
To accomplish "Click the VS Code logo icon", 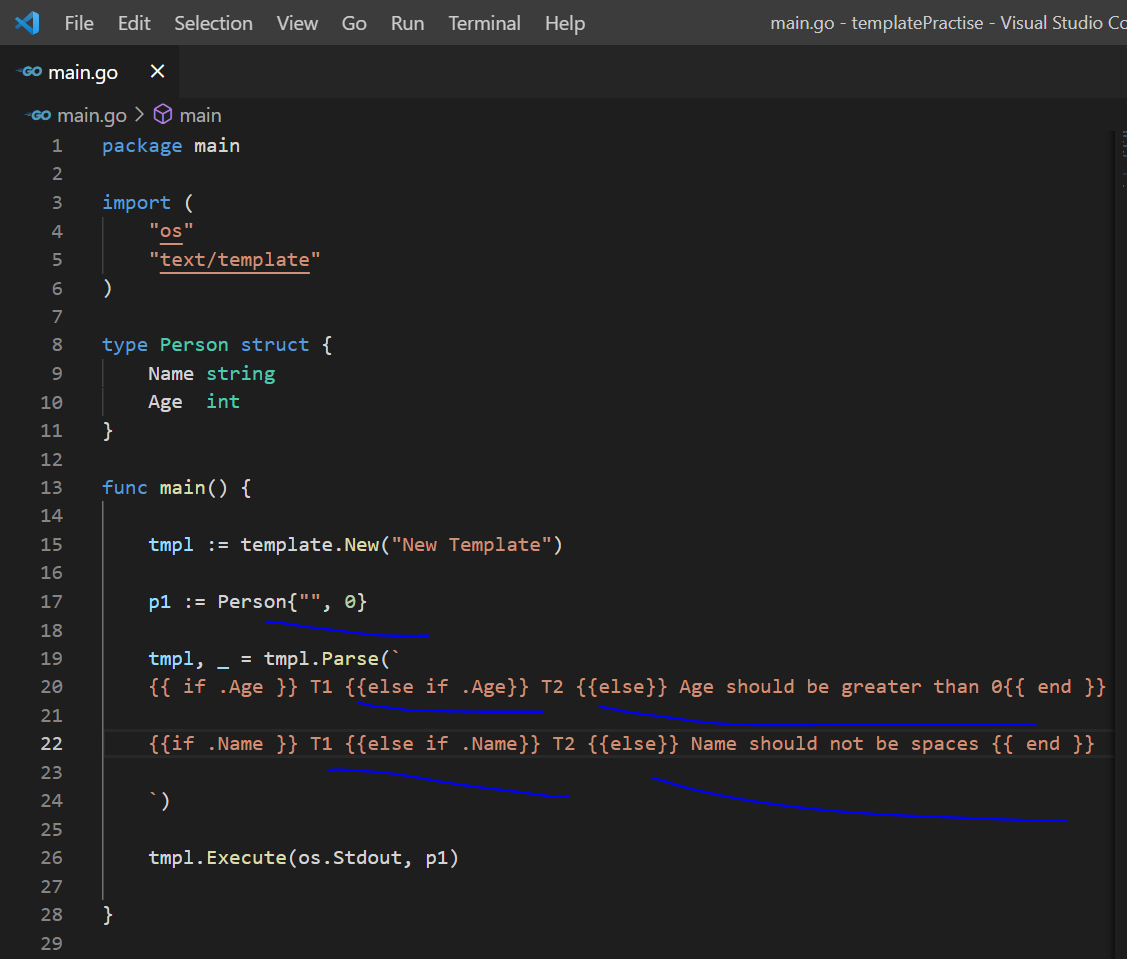I will pyautogui.click(x=27, y=23).
